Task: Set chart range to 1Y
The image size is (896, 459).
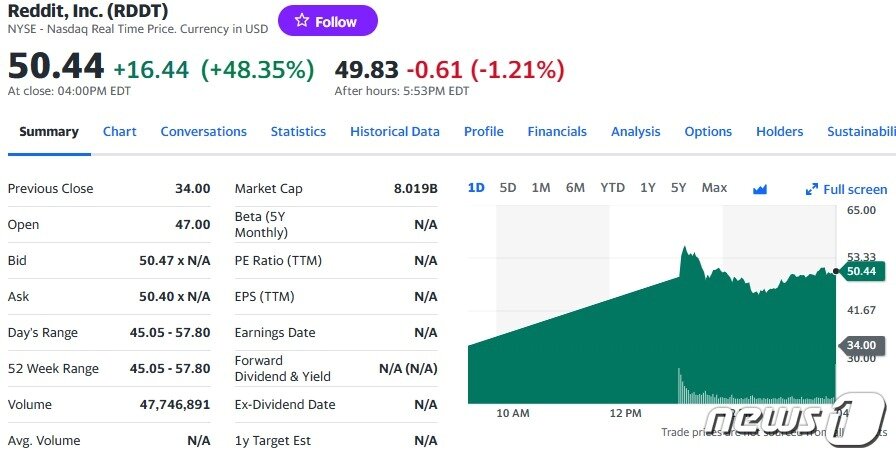Action: [x=648, y=188]
